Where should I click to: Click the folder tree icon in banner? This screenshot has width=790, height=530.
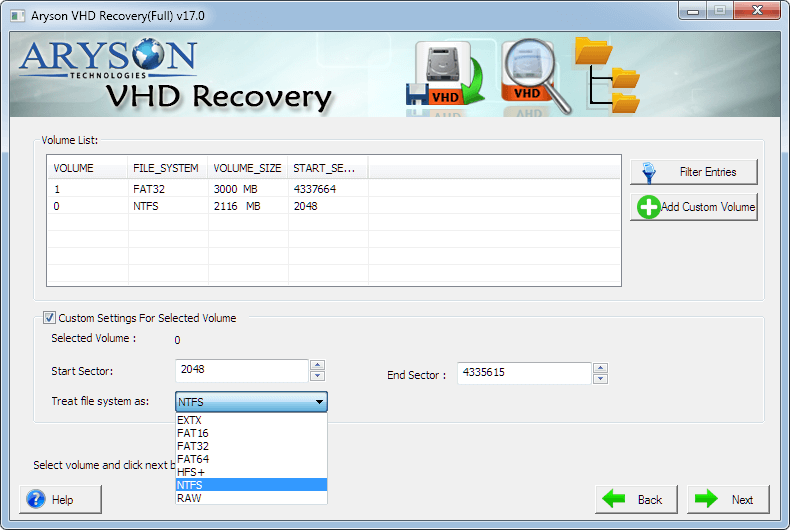pos(608,75)
